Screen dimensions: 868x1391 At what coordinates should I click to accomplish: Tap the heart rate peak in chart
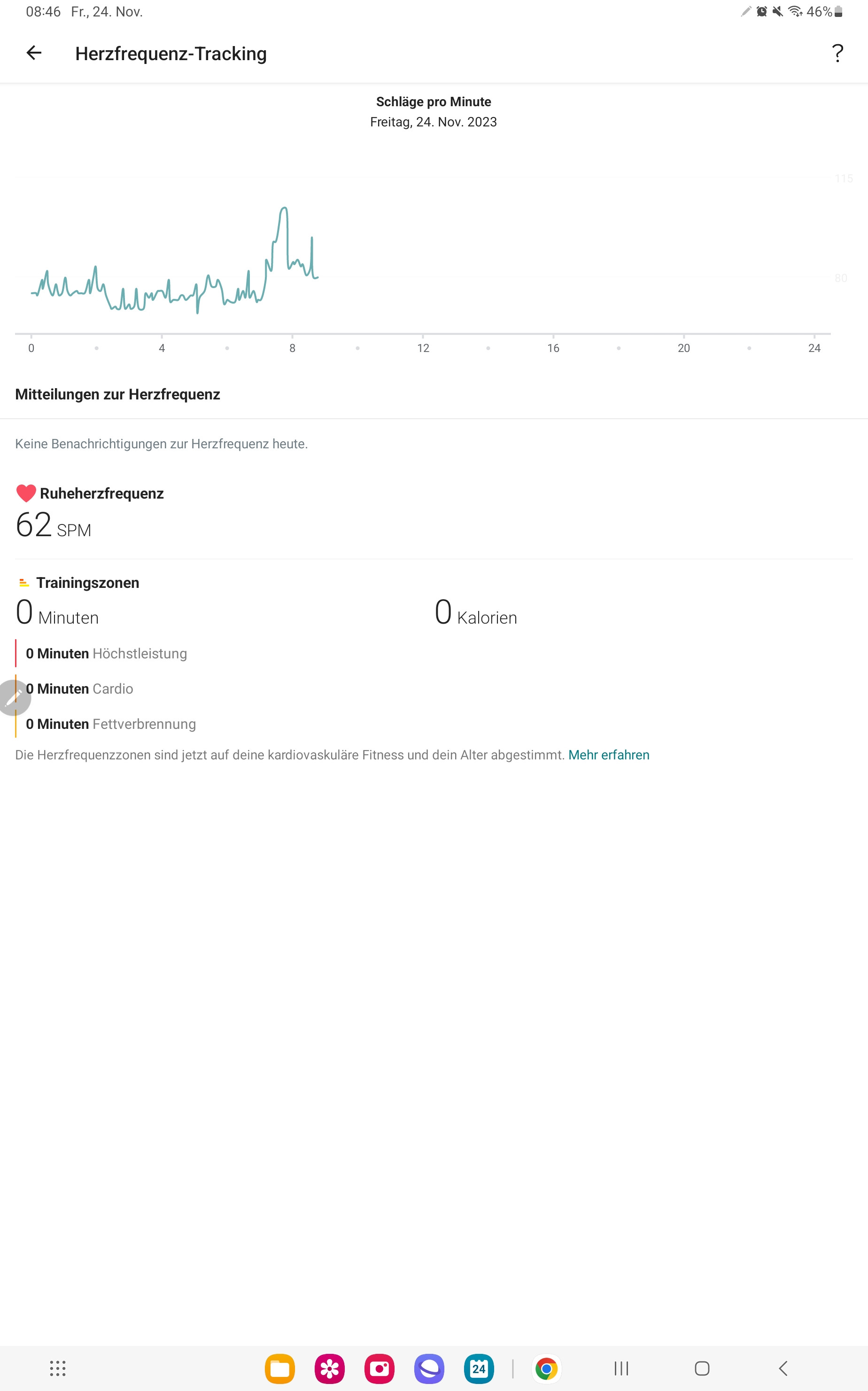(284, 209)
